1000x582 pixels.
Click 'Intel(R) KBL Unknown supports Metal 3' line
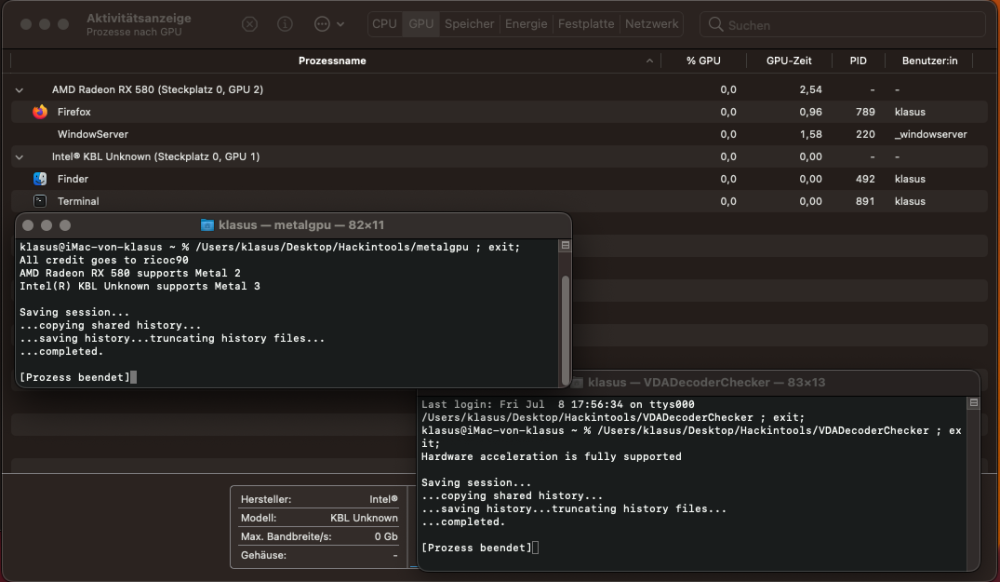[140, 286]
